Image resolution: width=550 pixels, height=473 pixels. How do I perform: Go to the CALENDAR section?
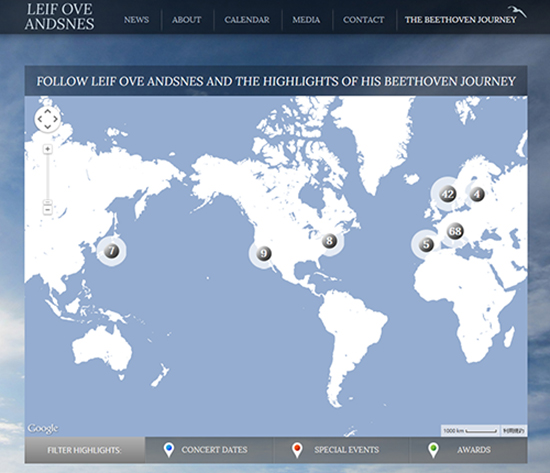pos(247,20)
